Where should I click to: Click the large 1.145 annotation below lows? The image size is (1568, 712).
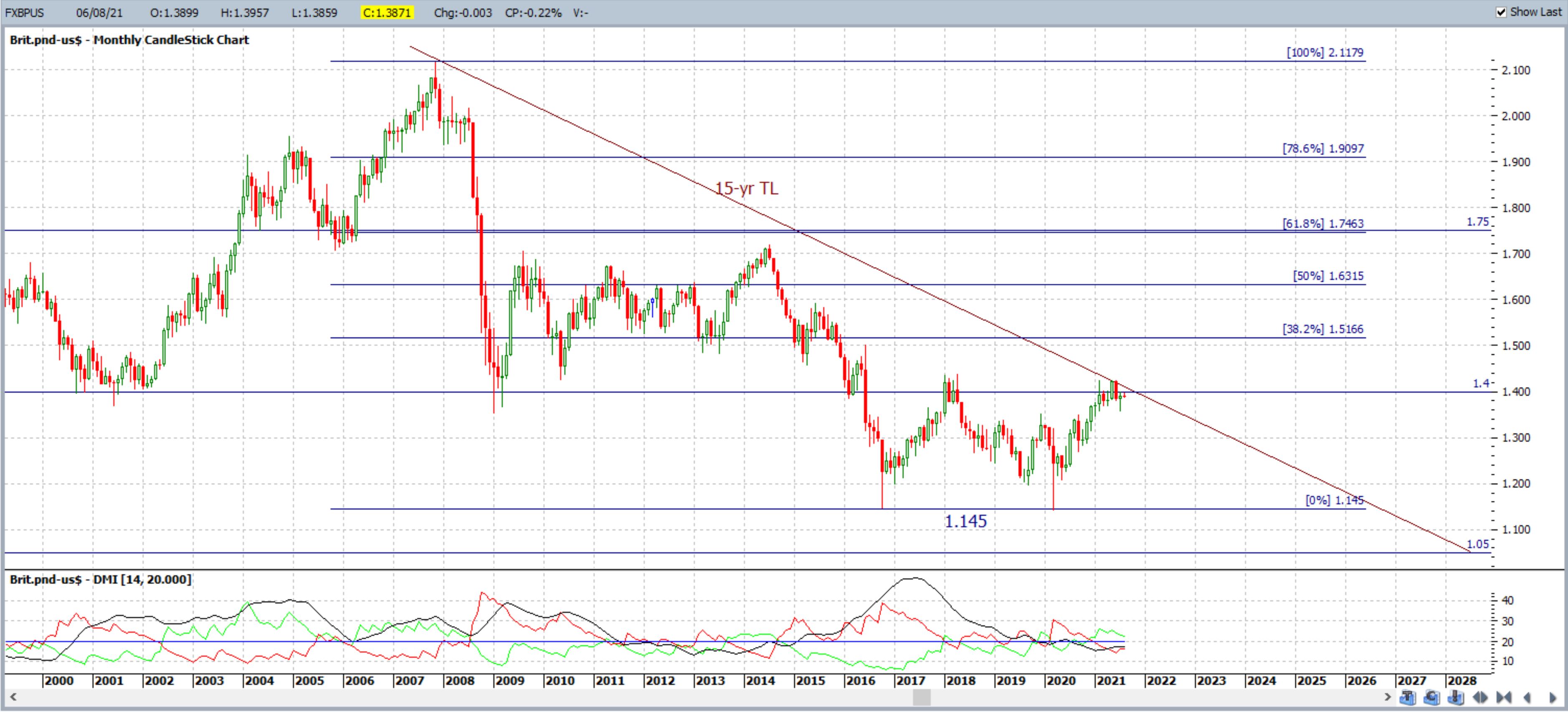tap(965, 522)
